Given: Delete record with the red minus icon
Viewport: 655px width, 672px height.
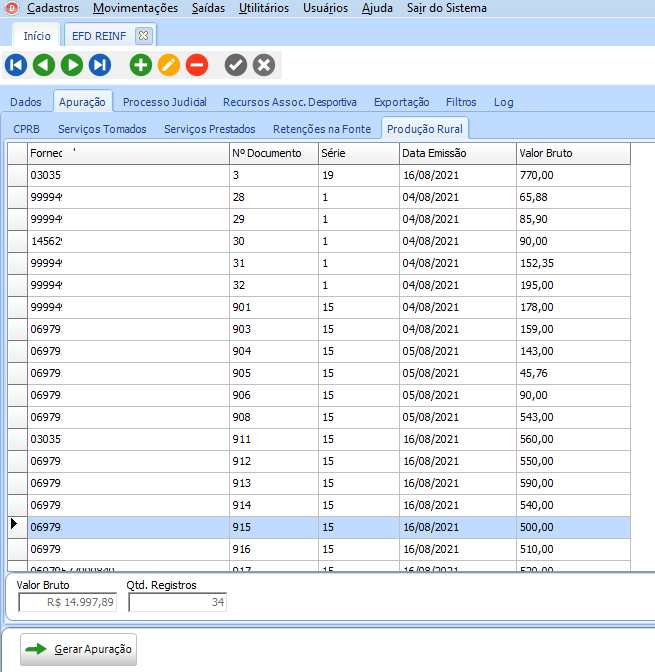Looking at the screenshot, I should point(197,65).
